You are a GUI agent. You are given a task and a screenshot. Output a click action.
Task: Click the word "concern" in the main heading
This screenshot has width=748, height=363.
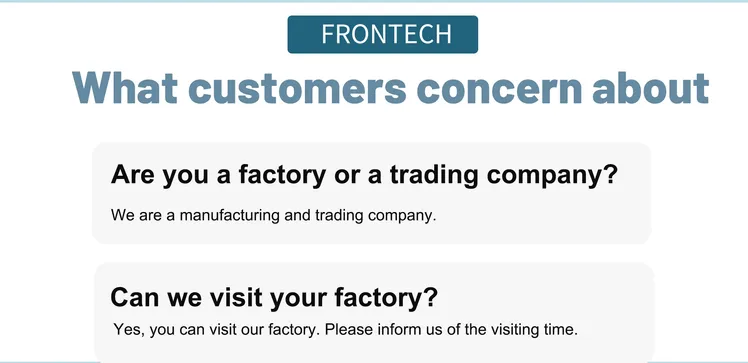tap(499, 89)
